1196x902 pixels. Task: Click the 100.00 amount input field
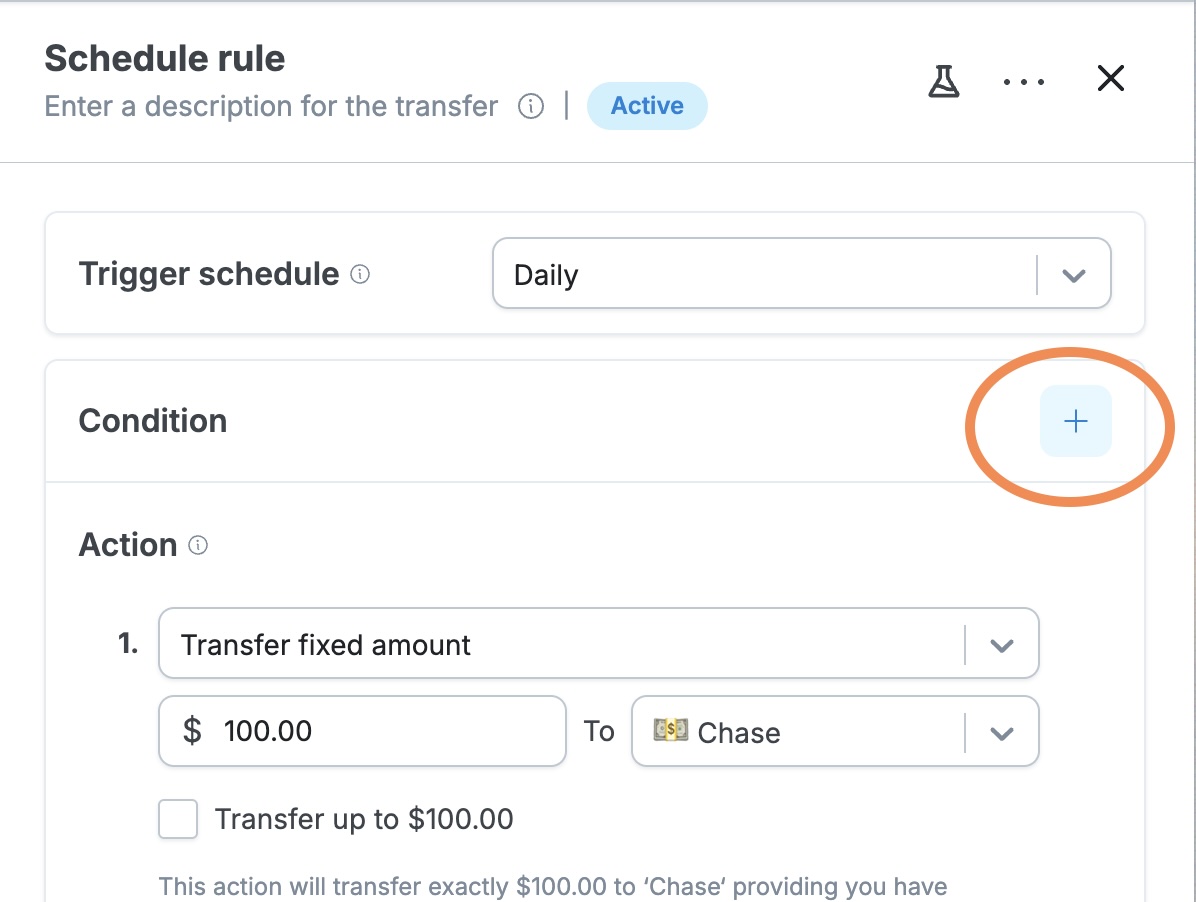point(362,730)
